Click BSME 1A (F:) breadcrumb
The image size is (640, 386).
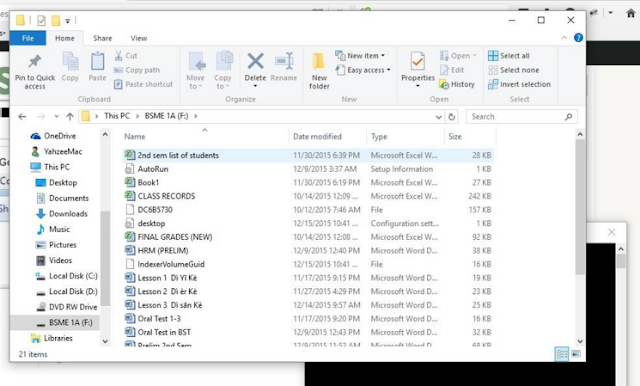coord(167,116)
